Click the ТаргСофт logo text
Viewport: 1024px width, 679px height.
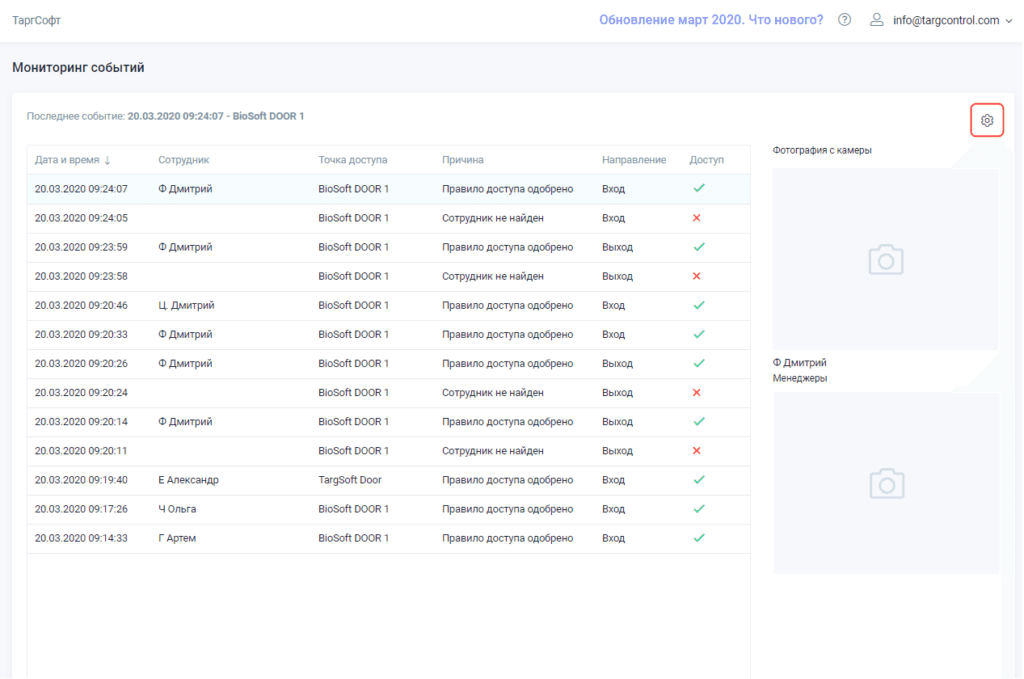point(36,20)
